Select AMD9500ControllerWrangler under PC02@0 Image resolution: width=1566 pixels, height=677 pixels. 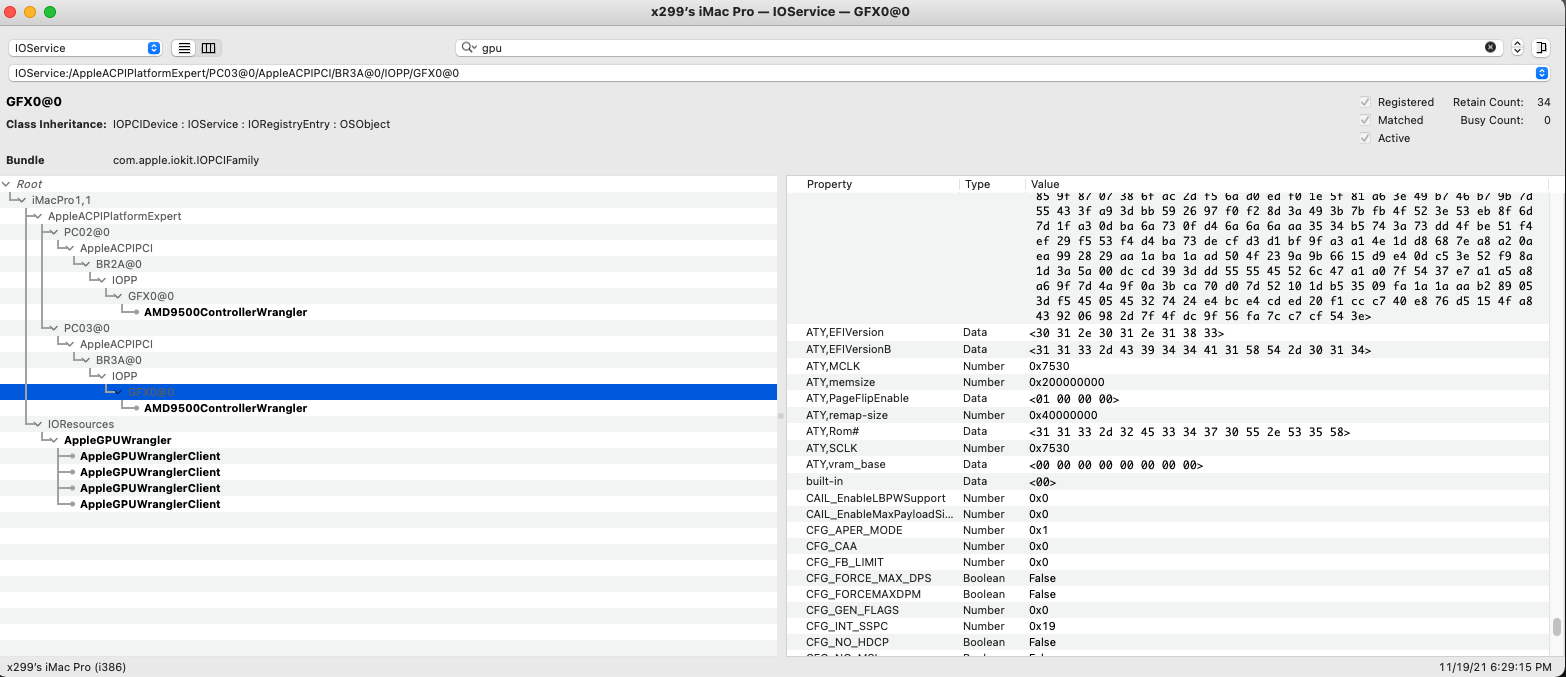point(225,312)
